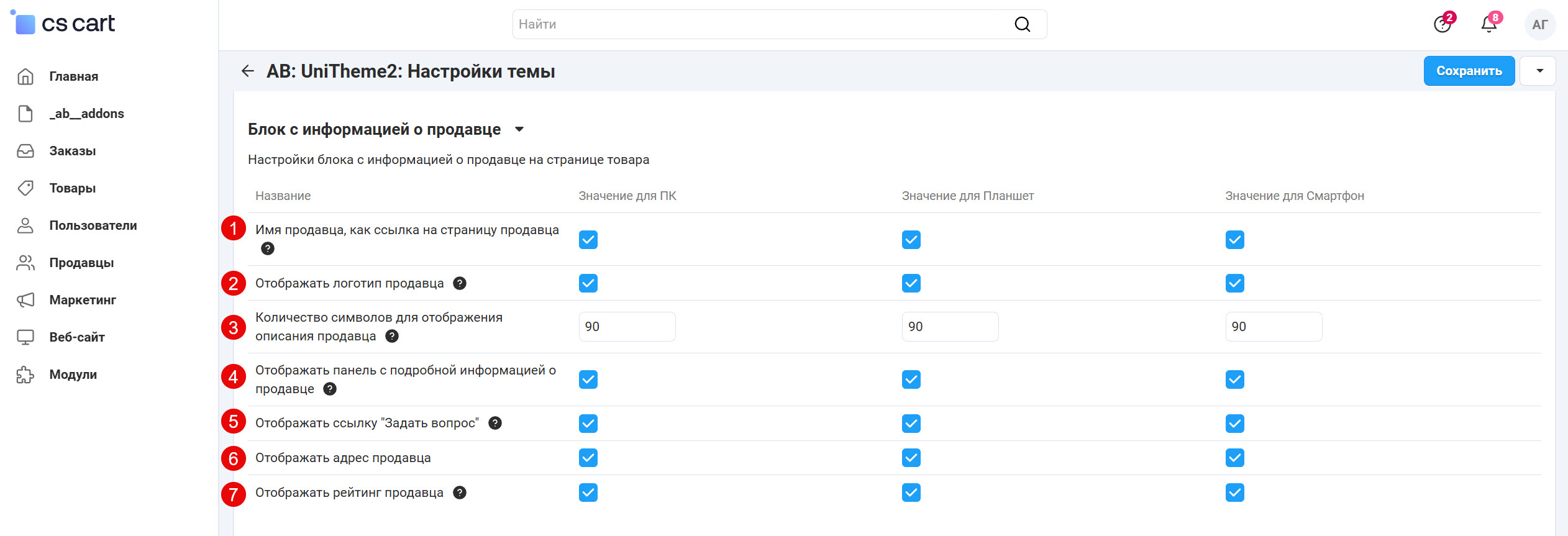The image size is (1568, 536).
Task: Show help tooltip for панель с подробной информацией
Action: point(330,389)
